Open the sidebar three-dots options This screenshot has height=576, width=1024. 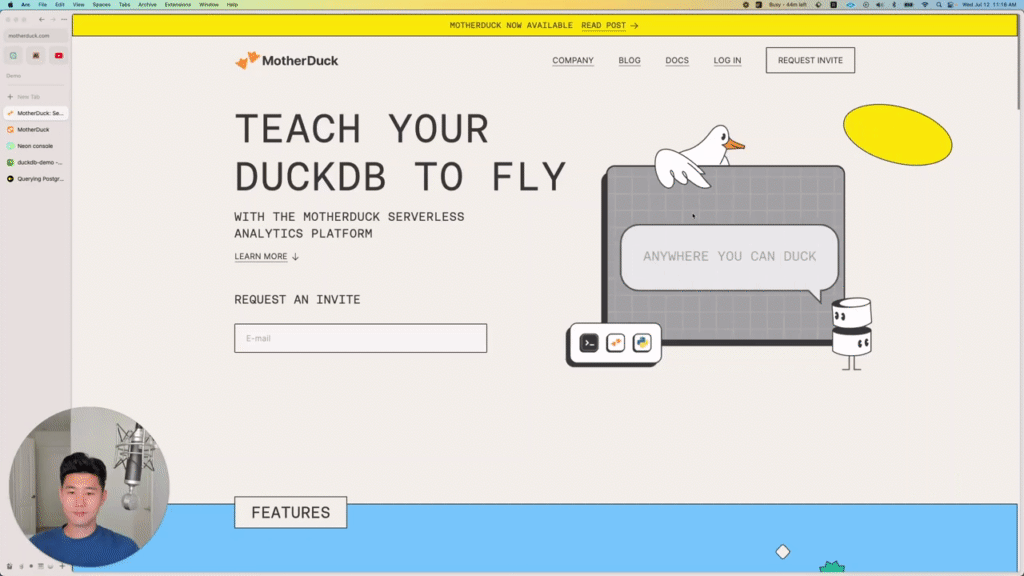[x=64, y=20]
